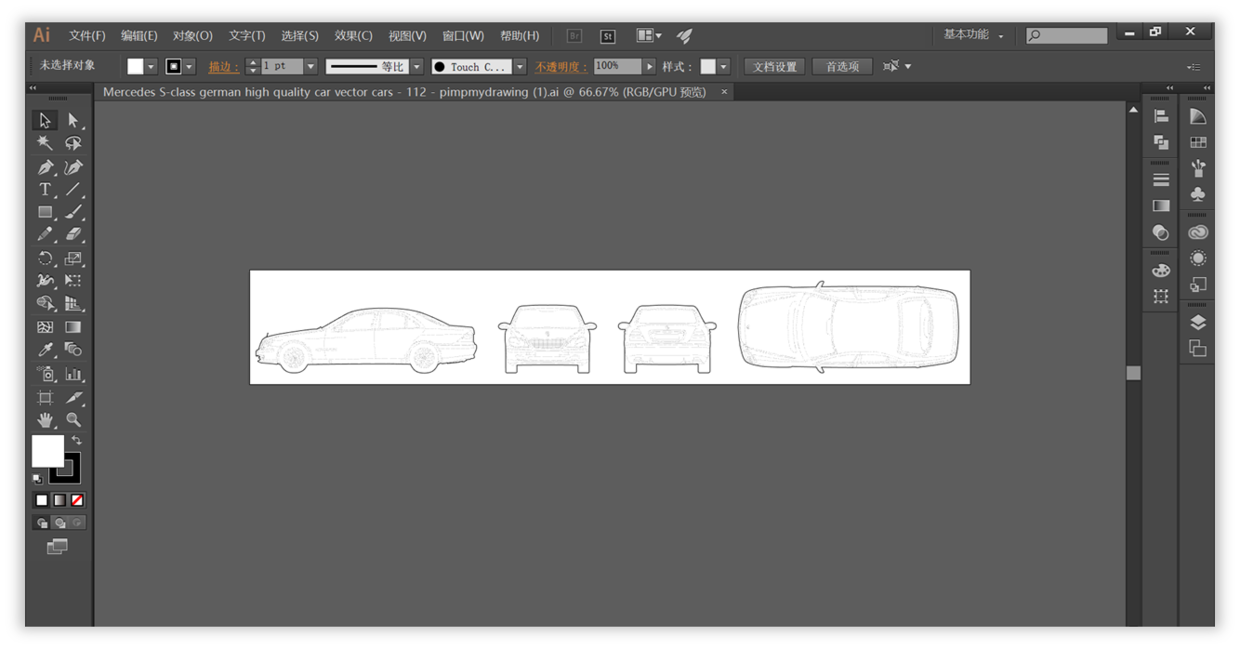
Task: Open the 文件(F) menu
Action: (x=87, y=35)
